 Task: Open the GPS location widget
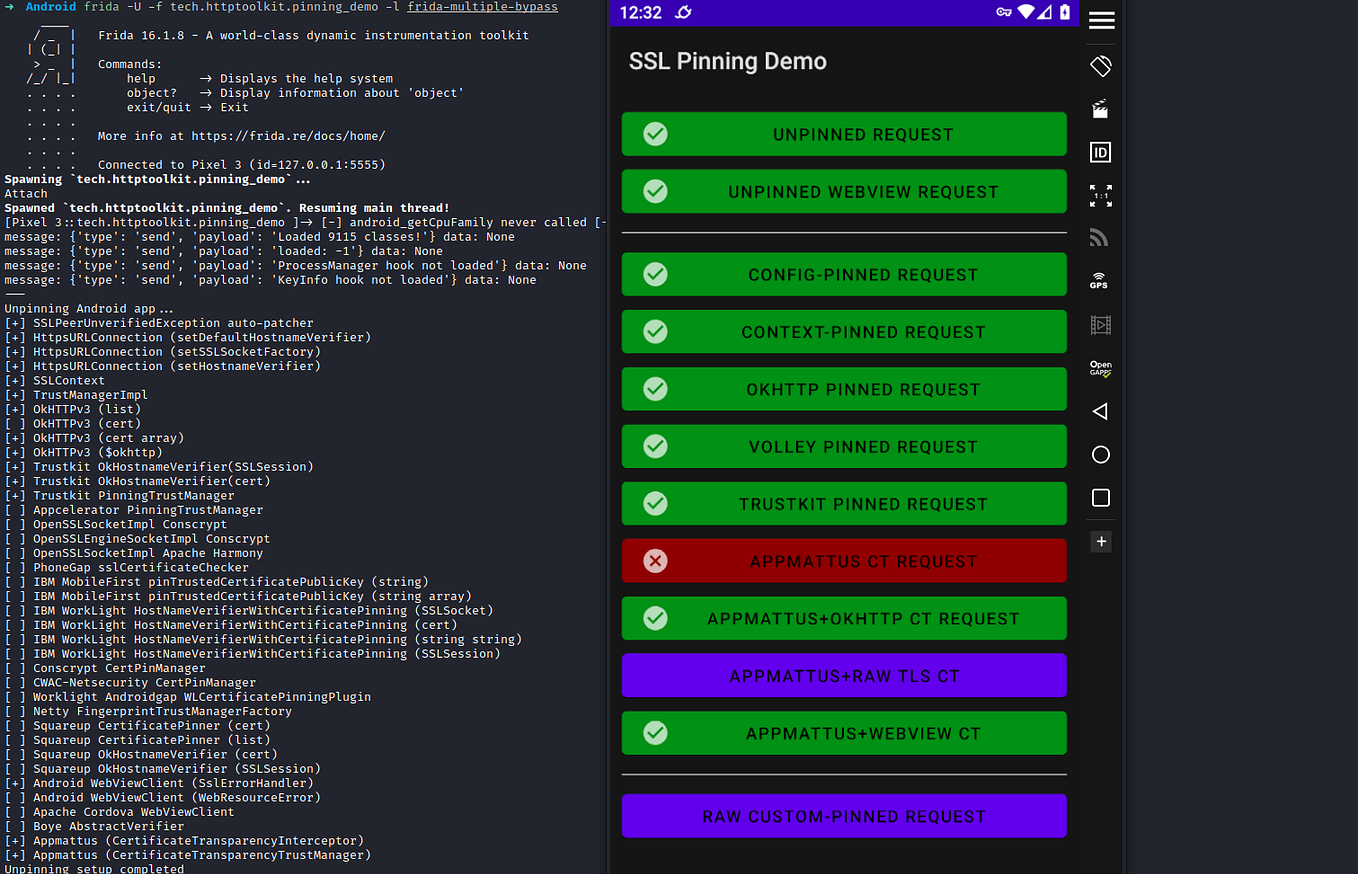[x=1099, y=281]
